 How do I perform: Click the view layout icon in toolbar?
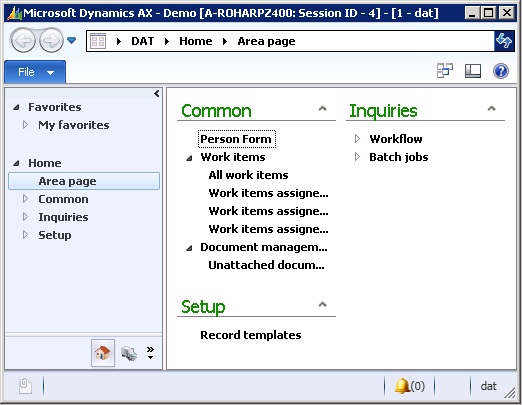pyautogui.click(x=473, y=71)
